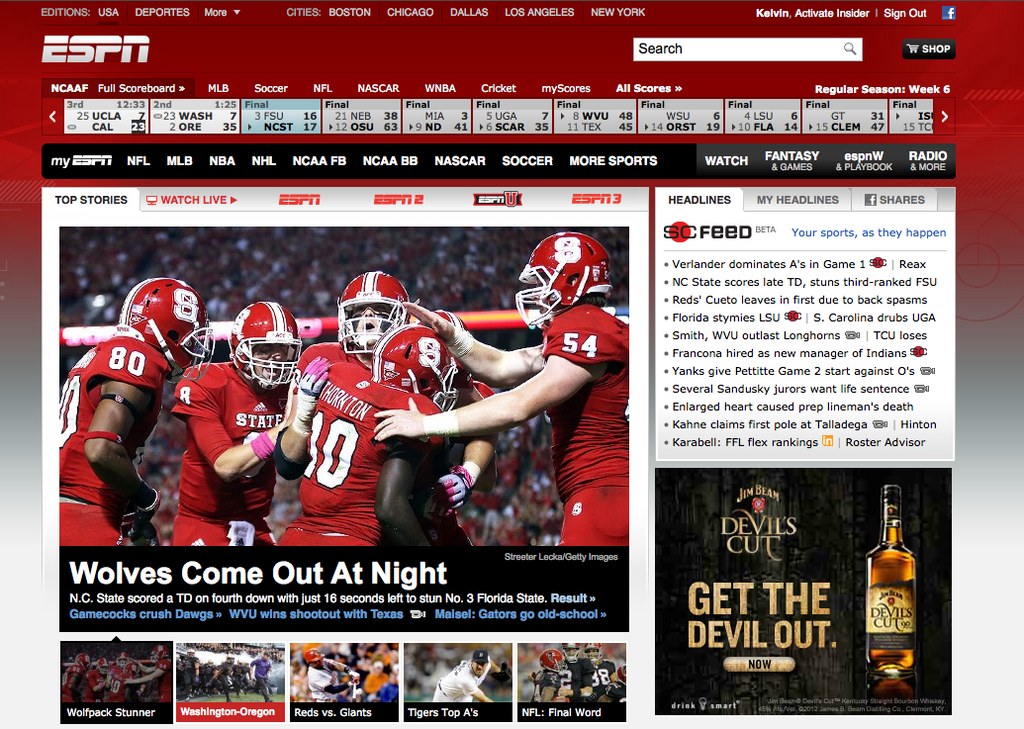Image resolution: width=1024 pixels, height=729 pixels.
Task: Click video icon beside Kahne Talladega headline
Action: pos(880,424)
